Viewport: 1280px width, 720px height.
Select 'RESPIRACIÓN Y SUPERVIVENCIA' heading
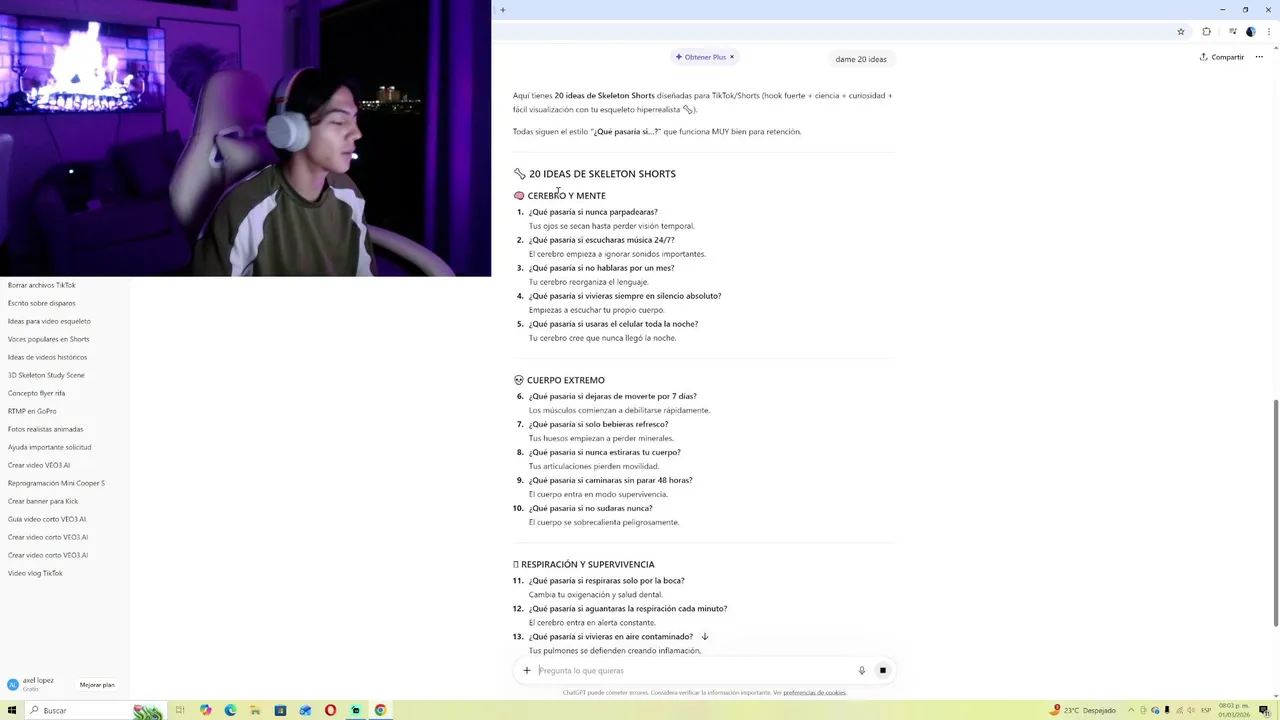click(587, 565)
